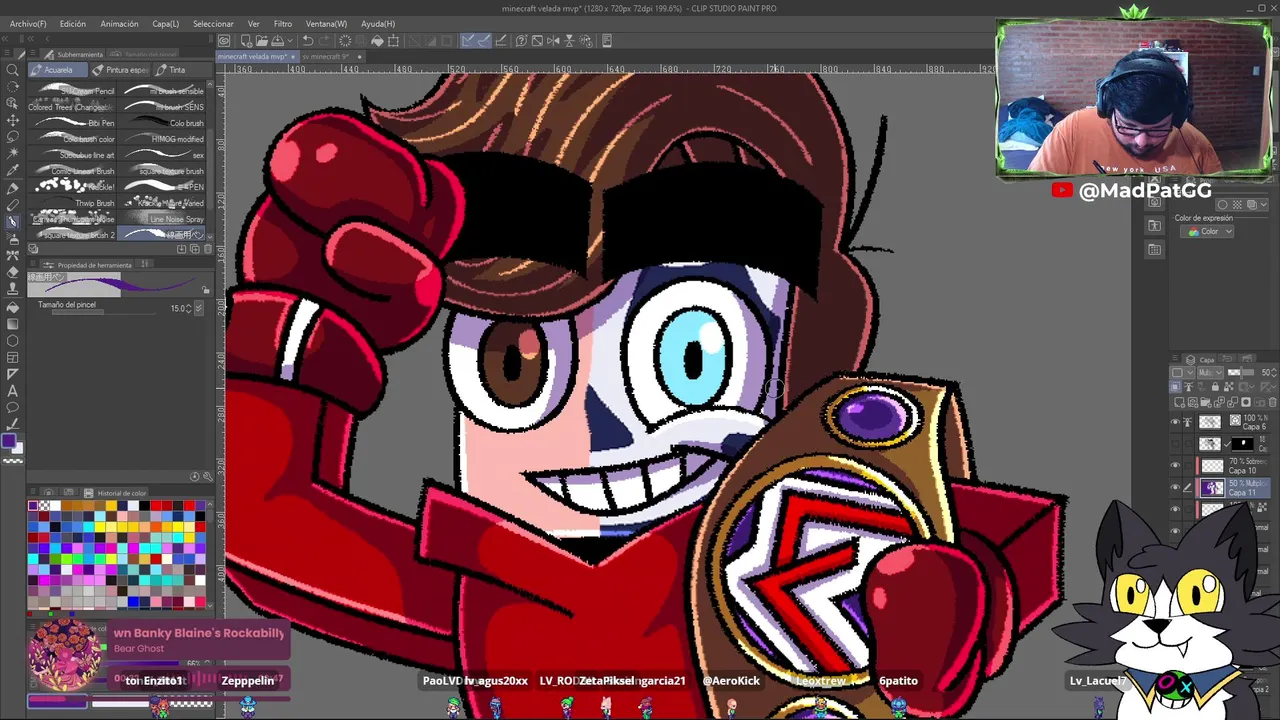Toggle the second highlighted snap icon

(486, 41)
